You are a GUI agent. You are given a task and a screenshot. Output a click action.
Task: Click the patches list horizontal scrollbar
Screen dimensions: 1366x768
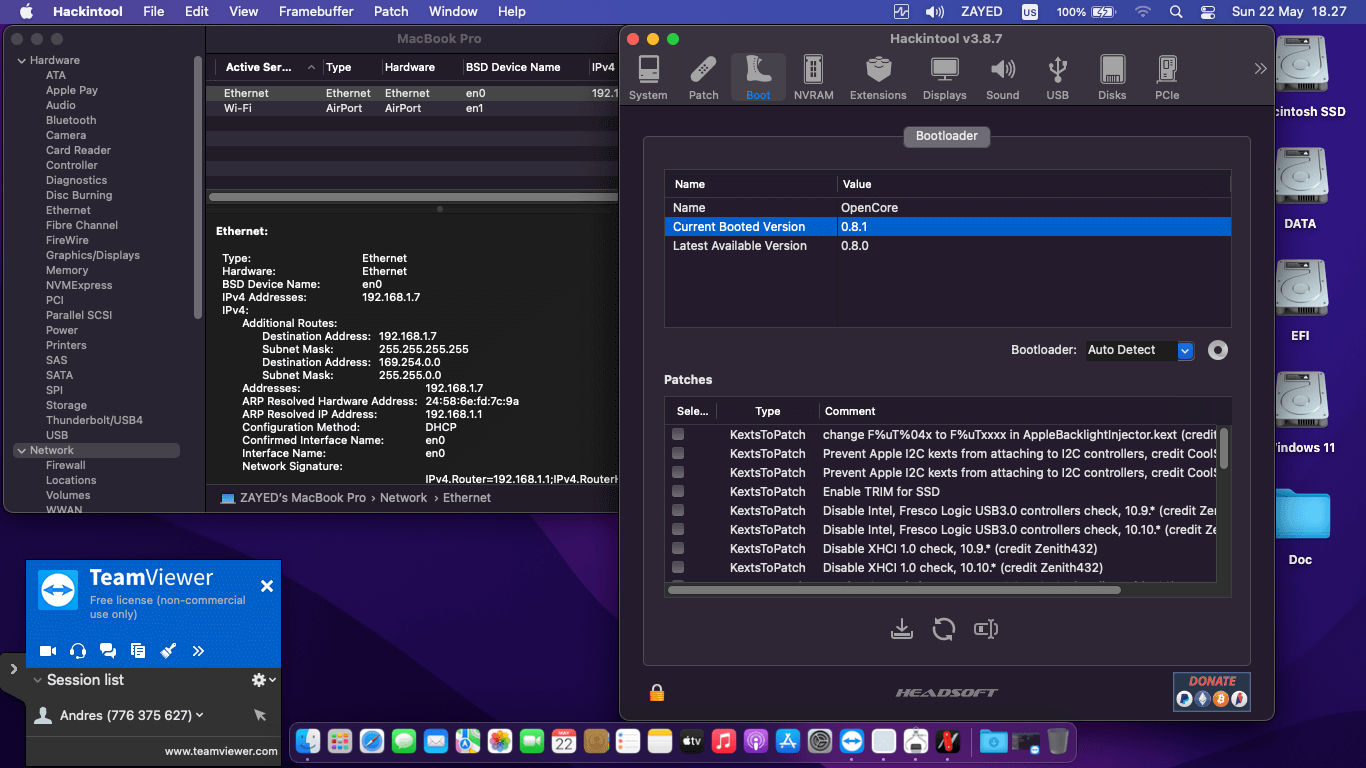894,590
